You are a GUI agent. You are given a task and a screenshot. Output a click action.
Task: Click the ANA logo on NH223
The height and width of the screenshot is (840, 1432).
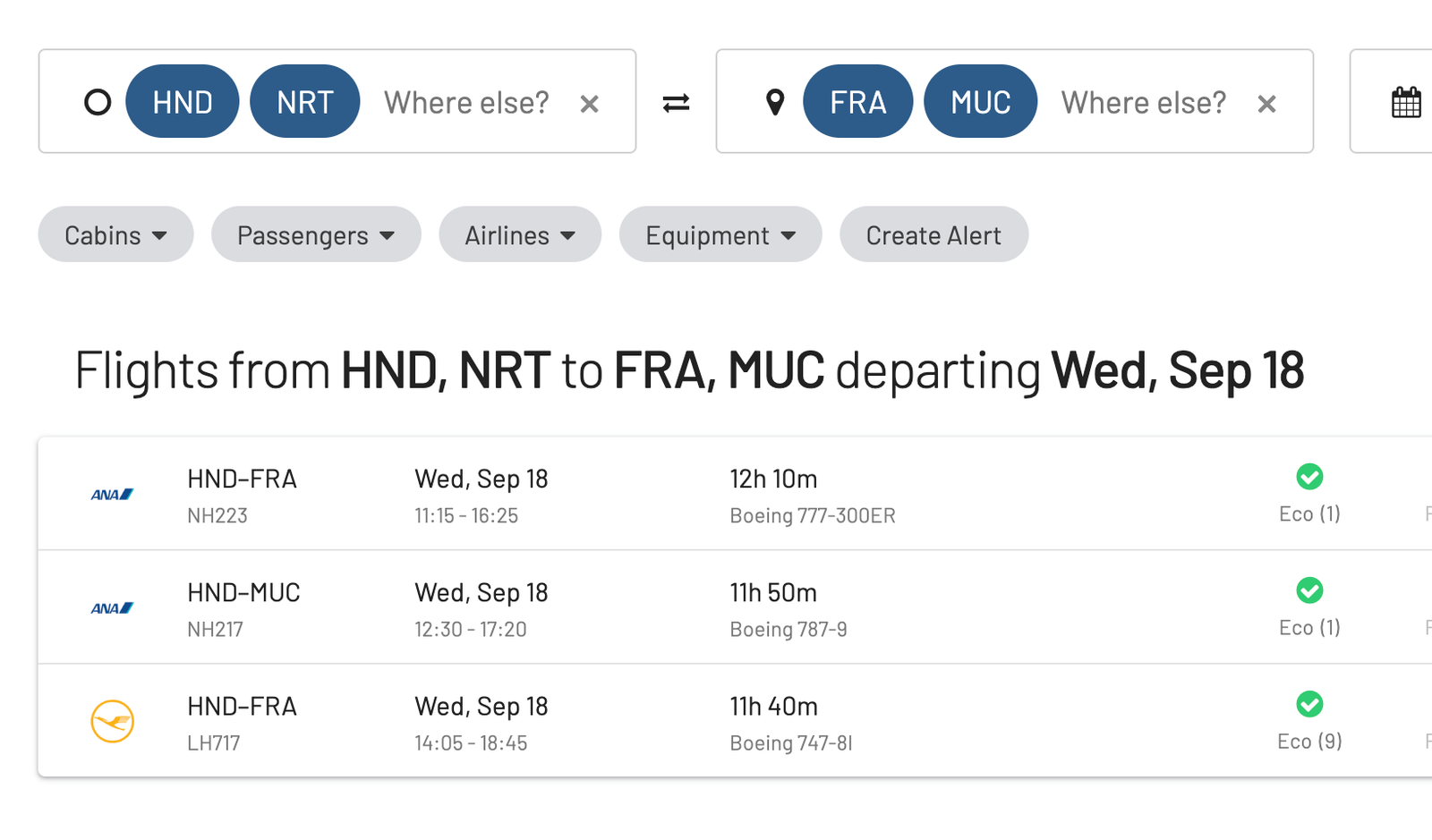coord(112,494)
